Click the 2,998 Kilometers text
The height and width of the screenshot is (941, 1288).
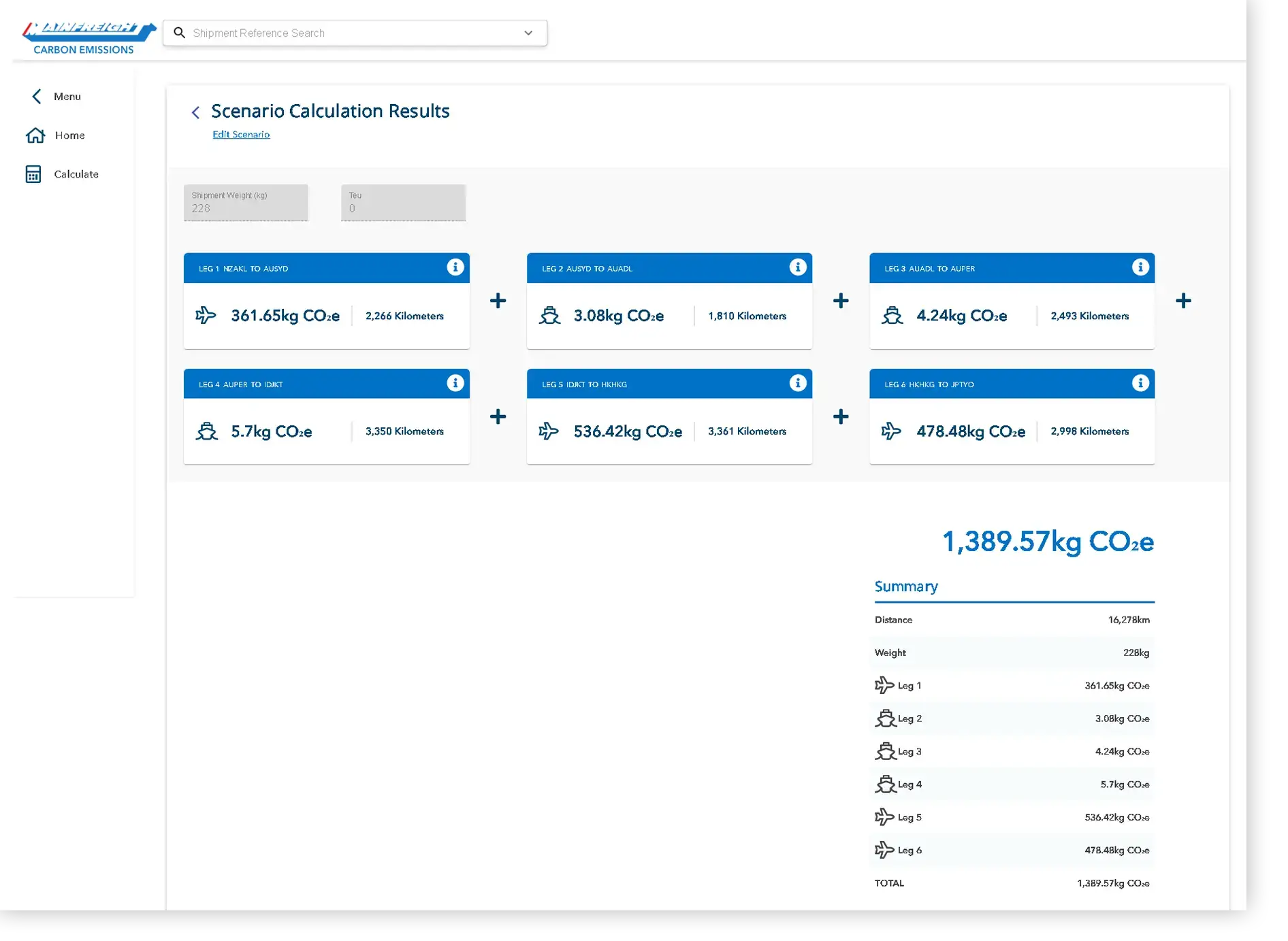tap(1089, 431)
